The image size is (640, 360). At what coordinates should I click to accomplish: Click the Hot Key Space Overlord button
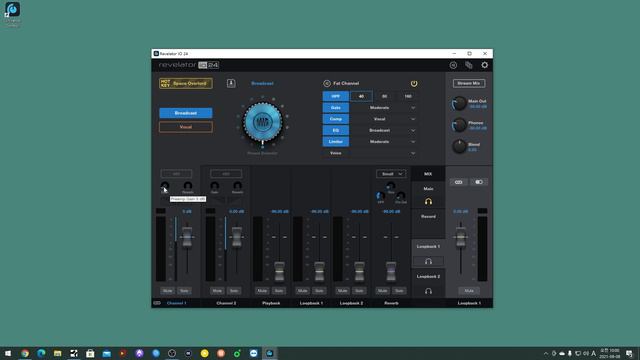186,83
